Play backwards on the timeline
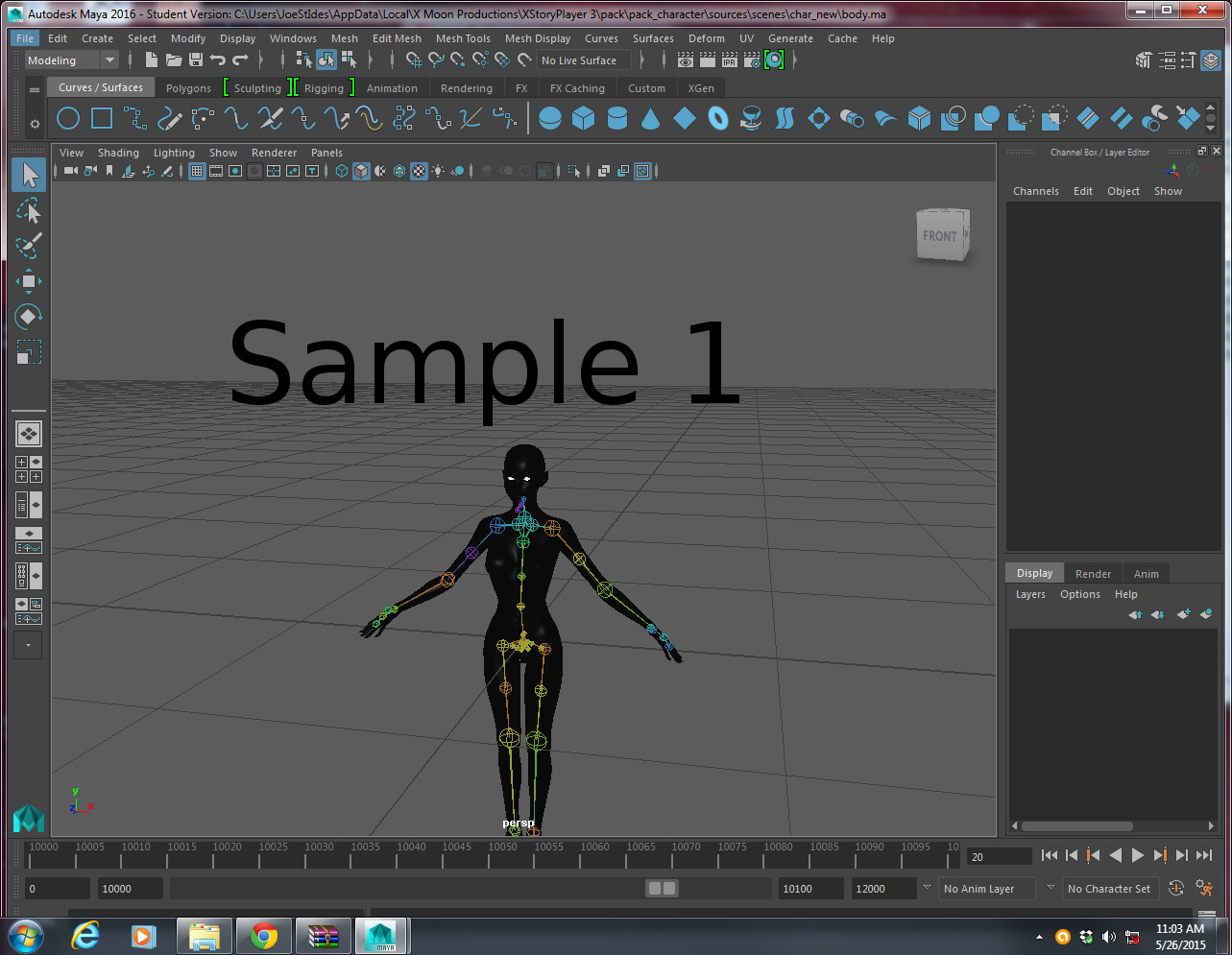Viewport: 1232px width, 955px height. (x=1116, y=855)
